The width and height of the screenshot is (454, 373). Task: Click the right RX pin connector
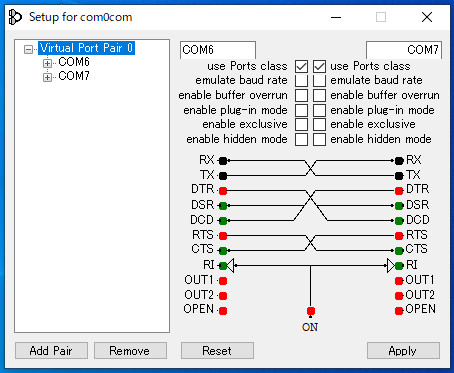click(399, 161)
